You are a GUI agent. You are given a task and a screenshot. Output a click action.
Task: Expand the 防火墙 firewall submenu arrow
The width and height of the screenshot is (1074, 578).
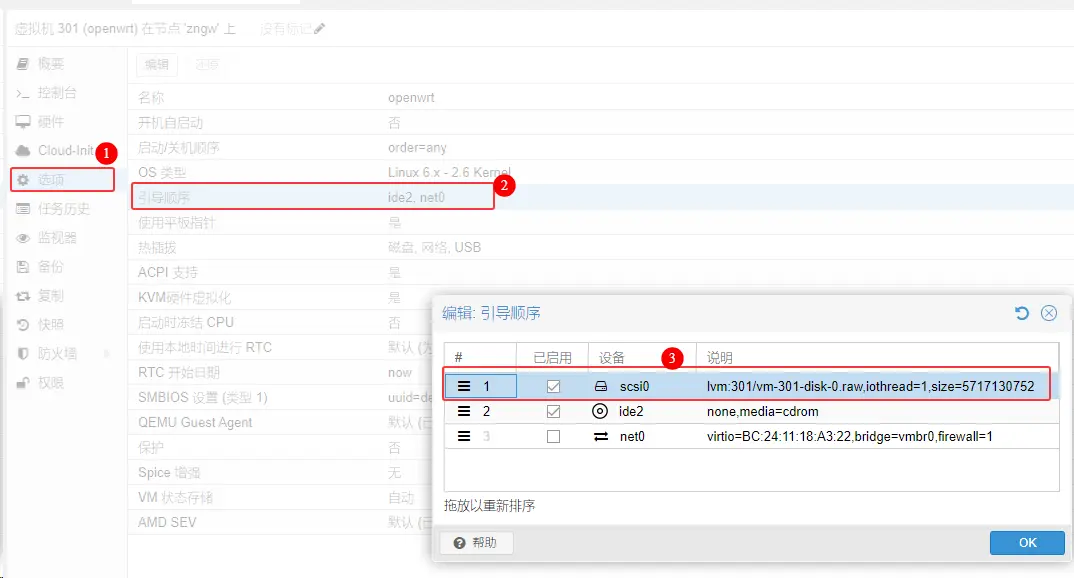pos(106,353)
